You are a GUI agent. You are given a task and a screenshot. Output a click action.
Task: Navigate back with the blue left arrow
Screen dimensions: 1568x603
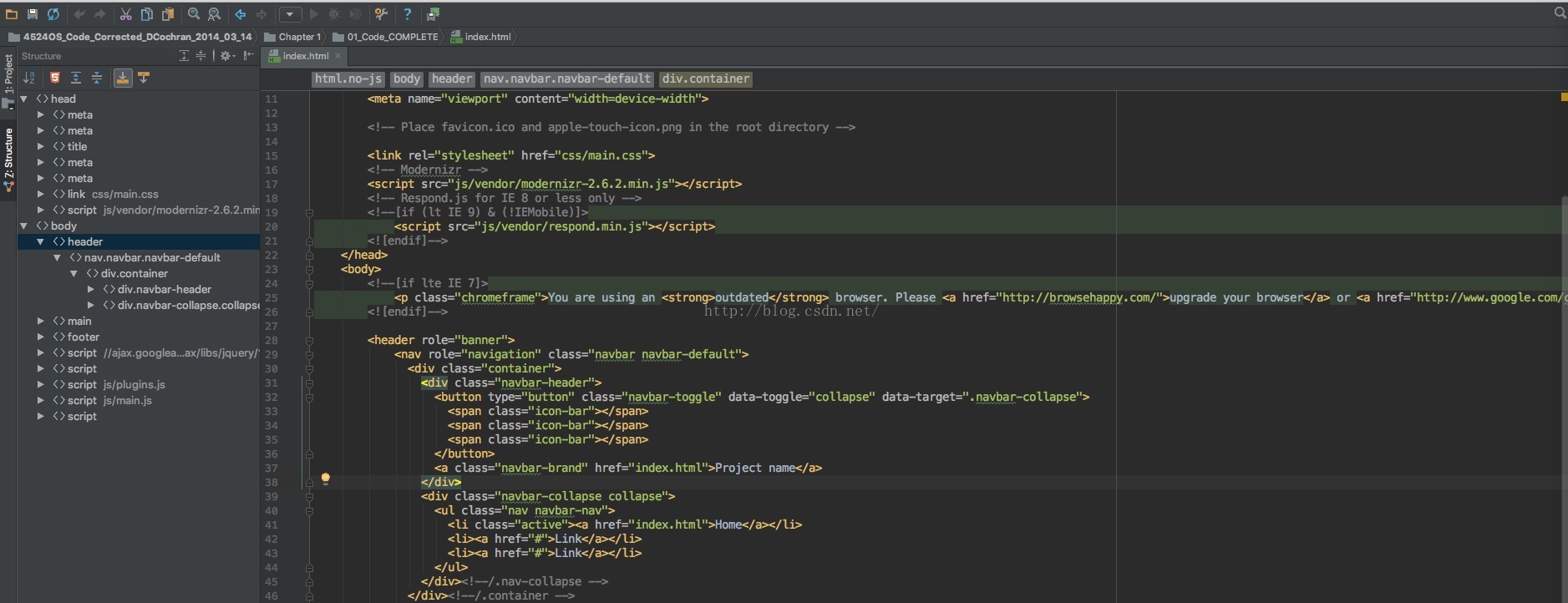241,14
